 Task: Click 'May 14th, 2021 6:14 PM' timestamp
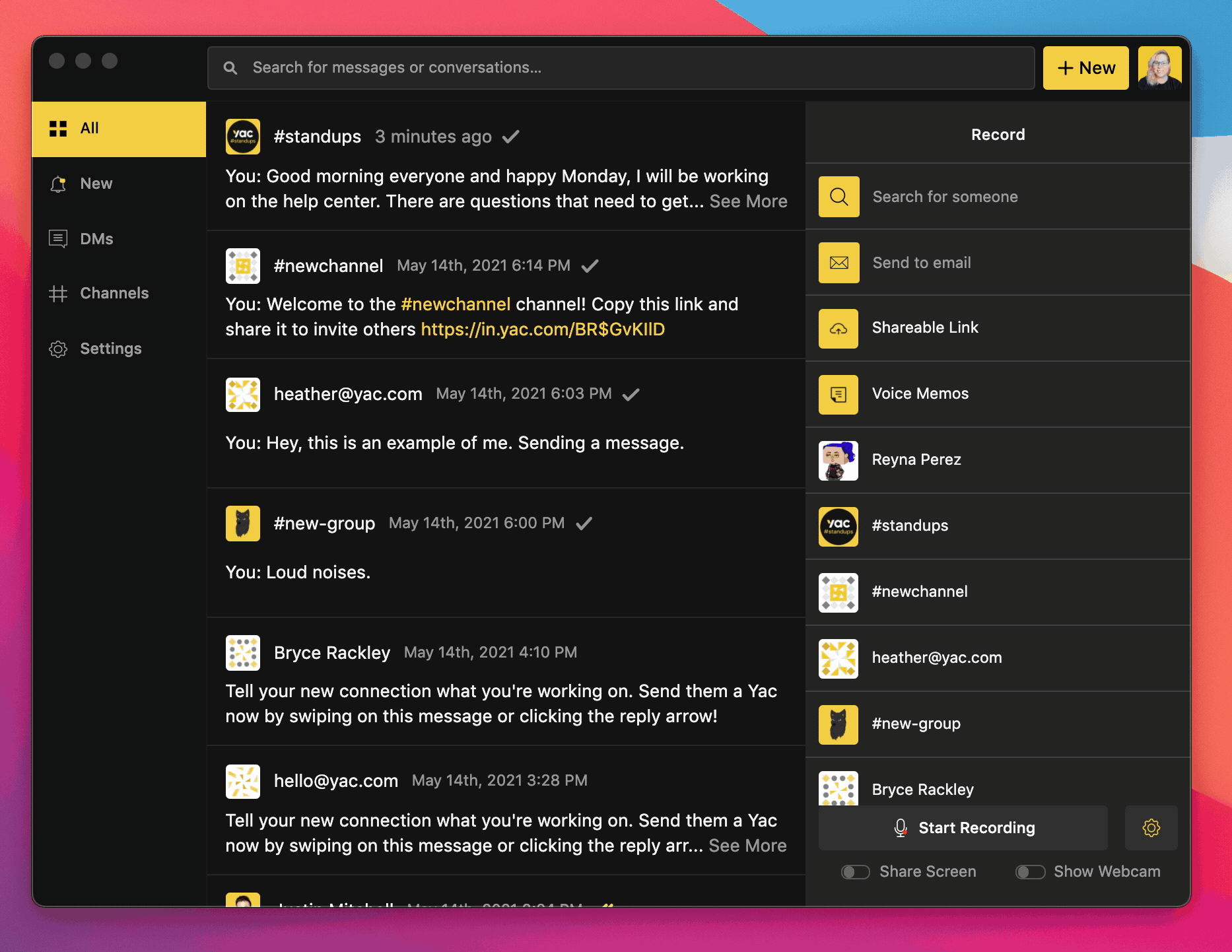[x=483, y=265]
